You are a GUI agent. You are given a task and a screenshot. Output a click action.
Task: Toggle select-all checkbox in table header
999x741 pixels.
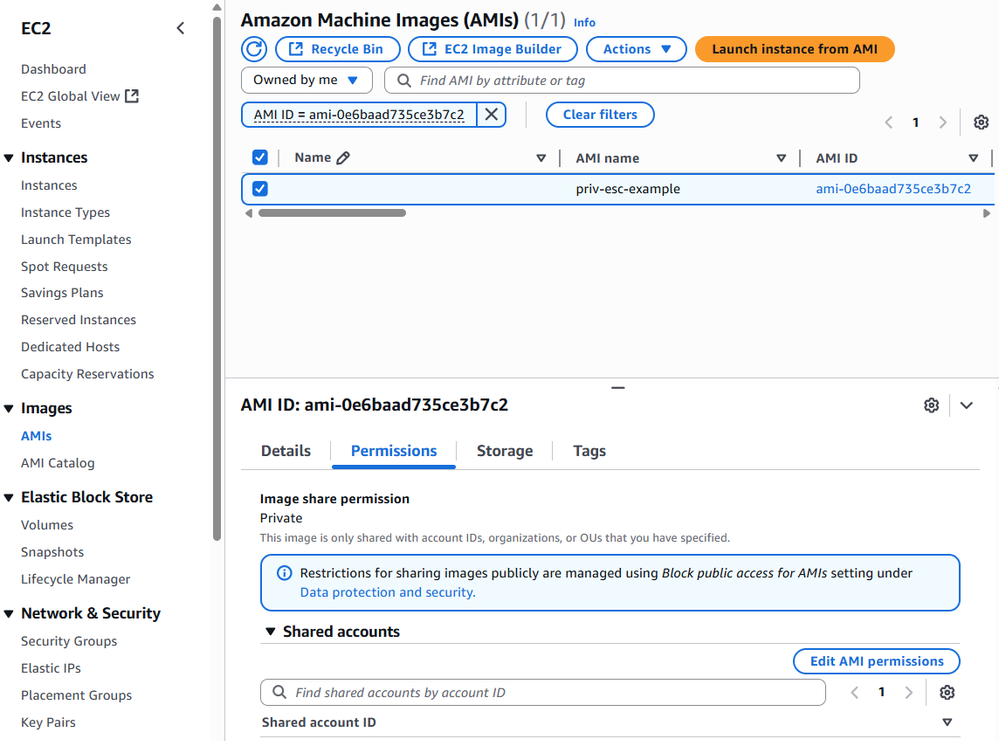click(x=260, y=157)
